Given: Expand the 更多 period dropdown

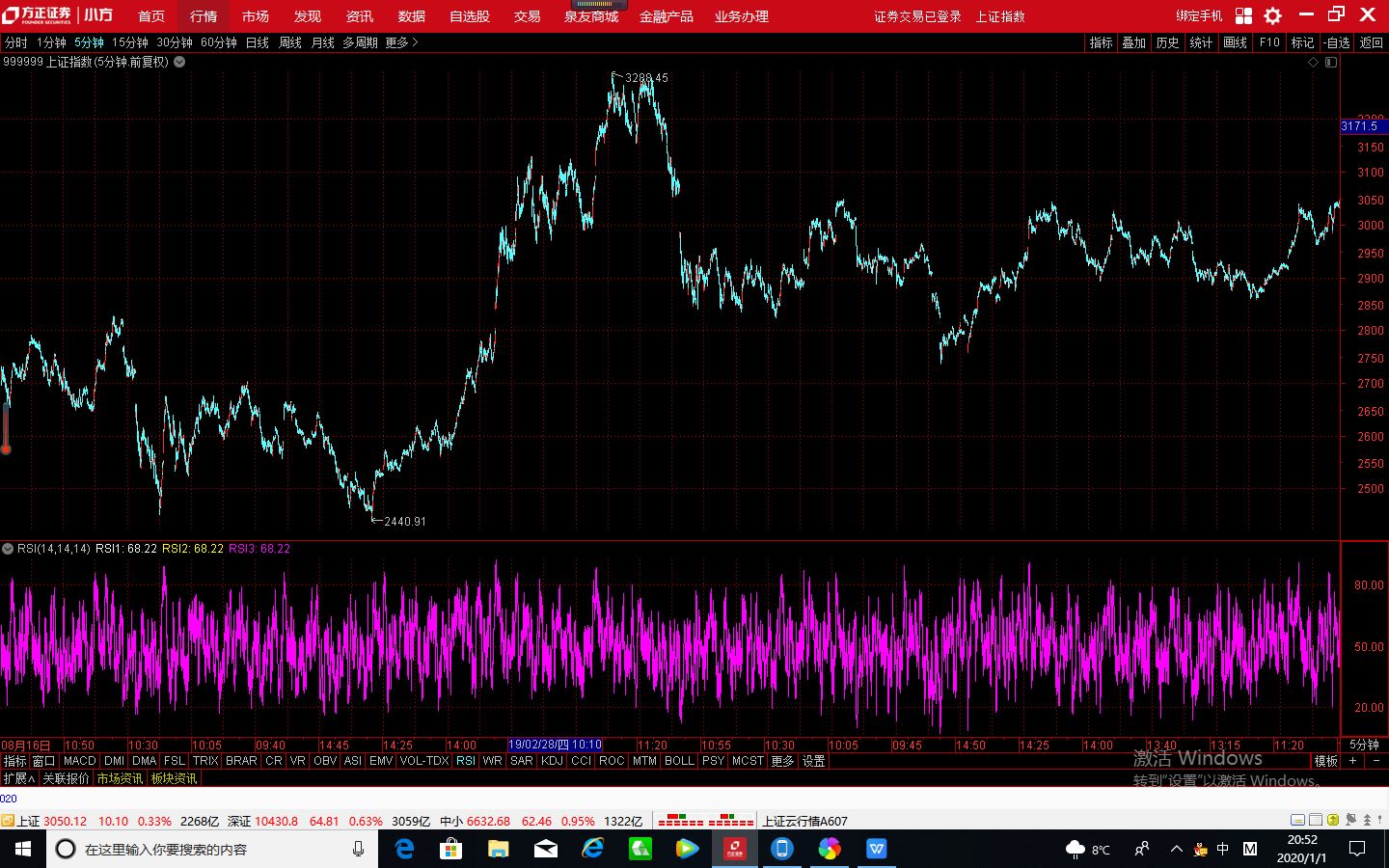Looking at the screenshot, I should tap(401, 42).
